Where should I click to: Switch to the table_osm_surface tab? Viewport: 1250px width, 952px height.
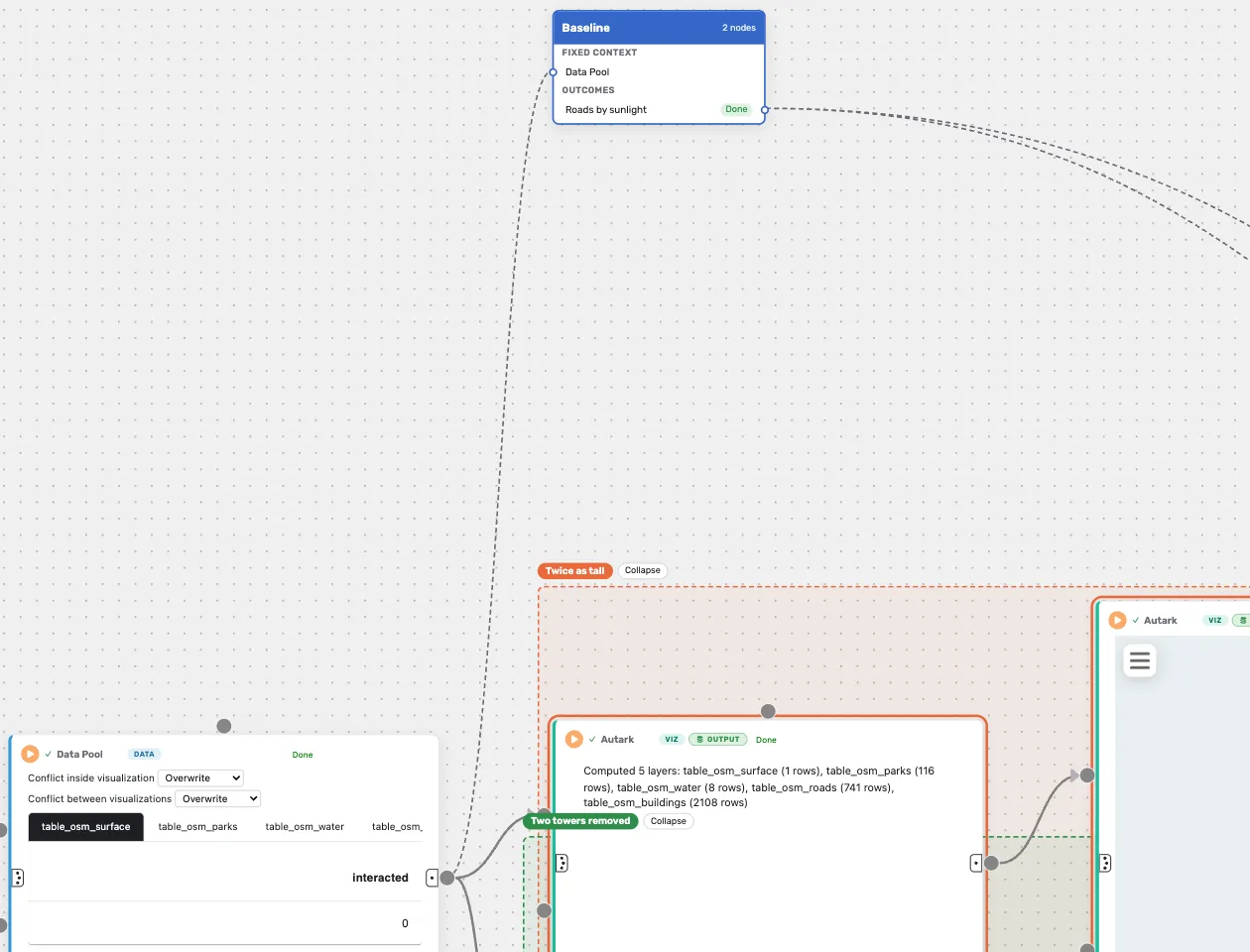point(85,827)
